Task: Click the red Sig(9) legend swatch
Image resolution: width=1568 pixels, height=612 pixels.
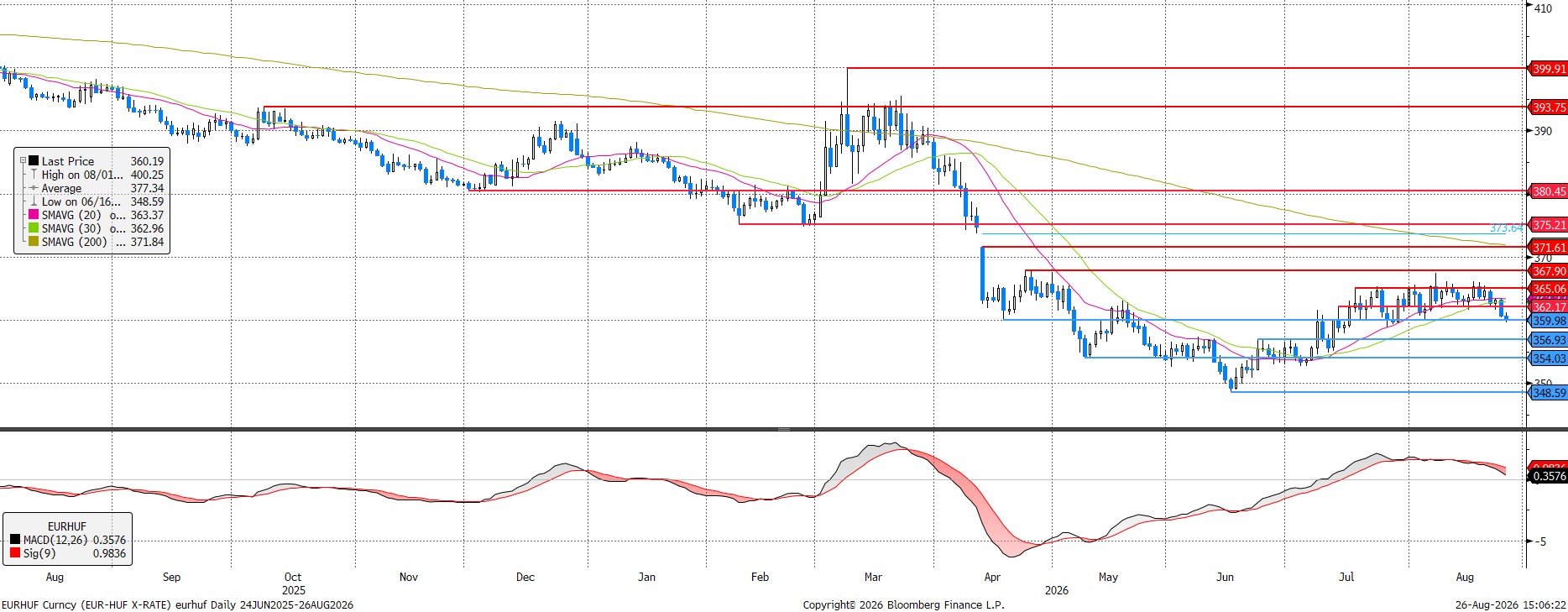Action: [15, 553]
